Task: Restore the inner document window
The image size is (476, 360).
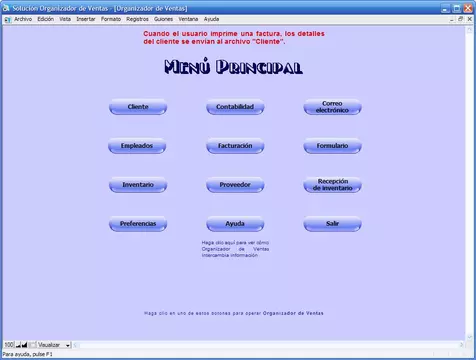Action: click(460, 19)
